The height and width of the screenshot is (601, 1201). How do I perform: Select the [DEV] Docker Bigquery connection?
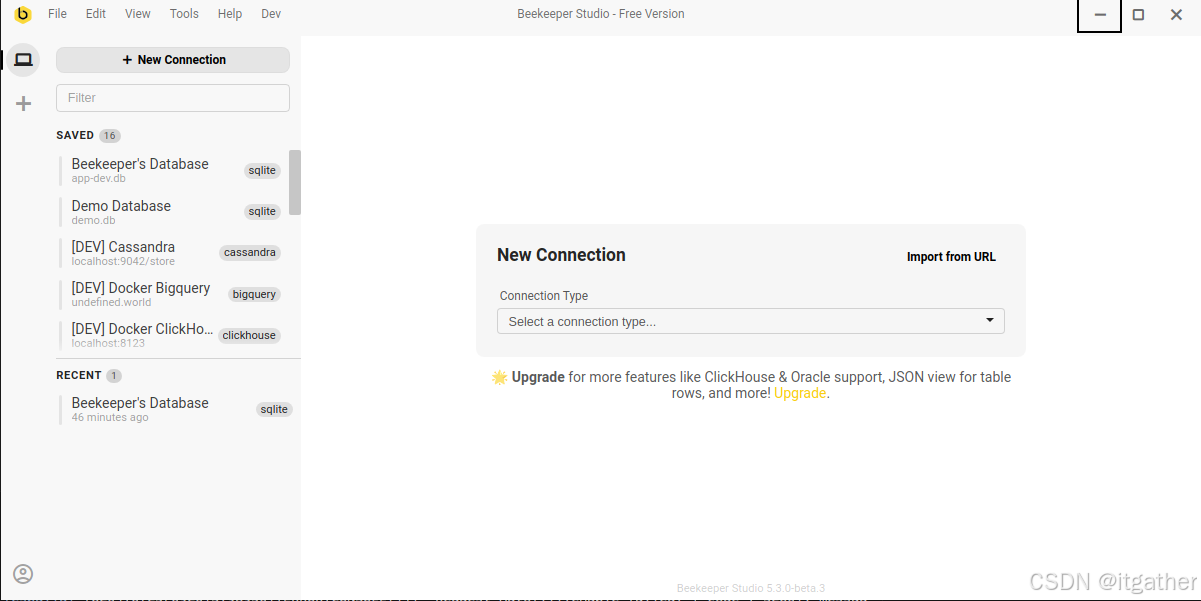(x=172, y=294)
